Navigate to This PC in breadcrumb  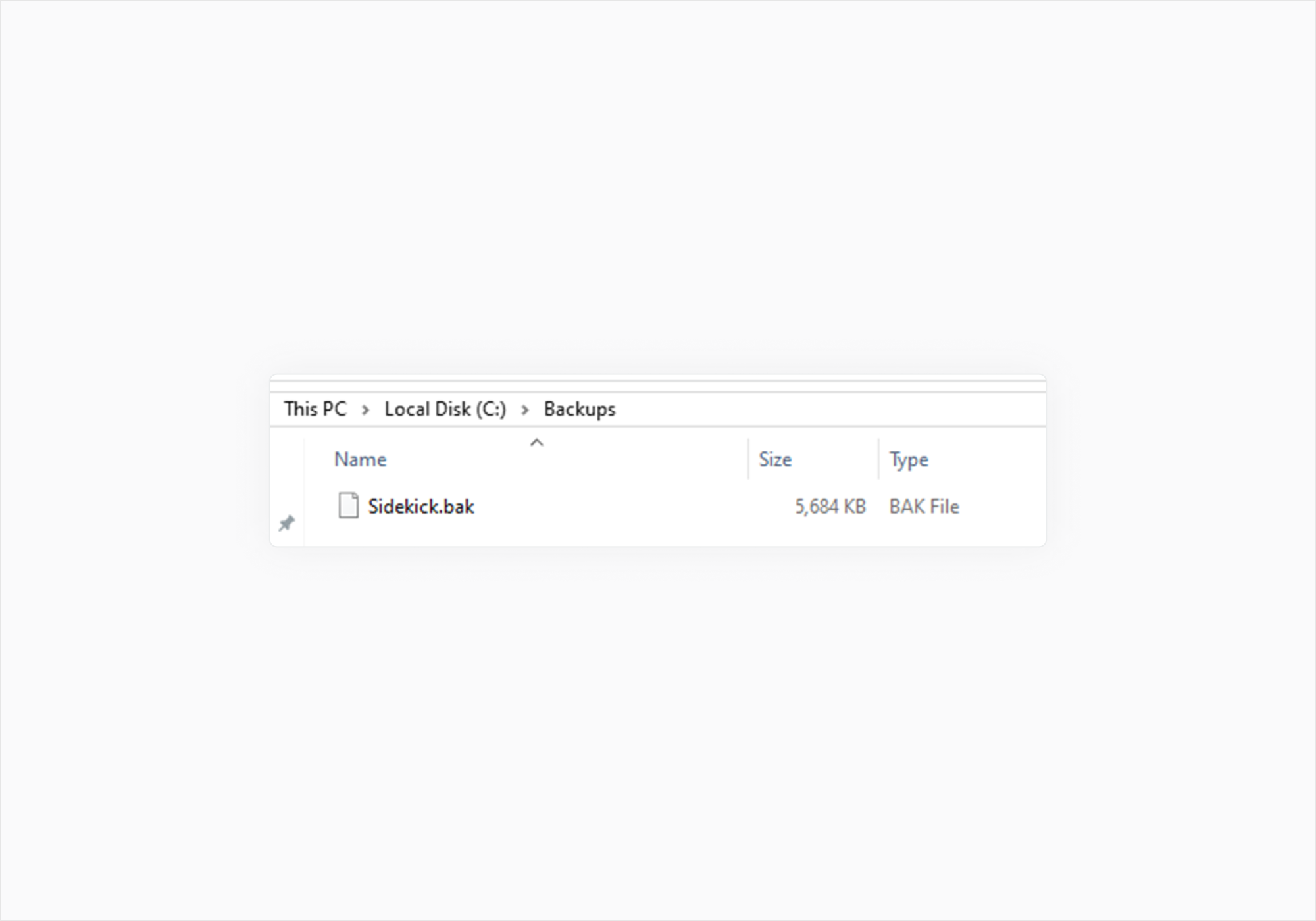(x=315, y=409)
